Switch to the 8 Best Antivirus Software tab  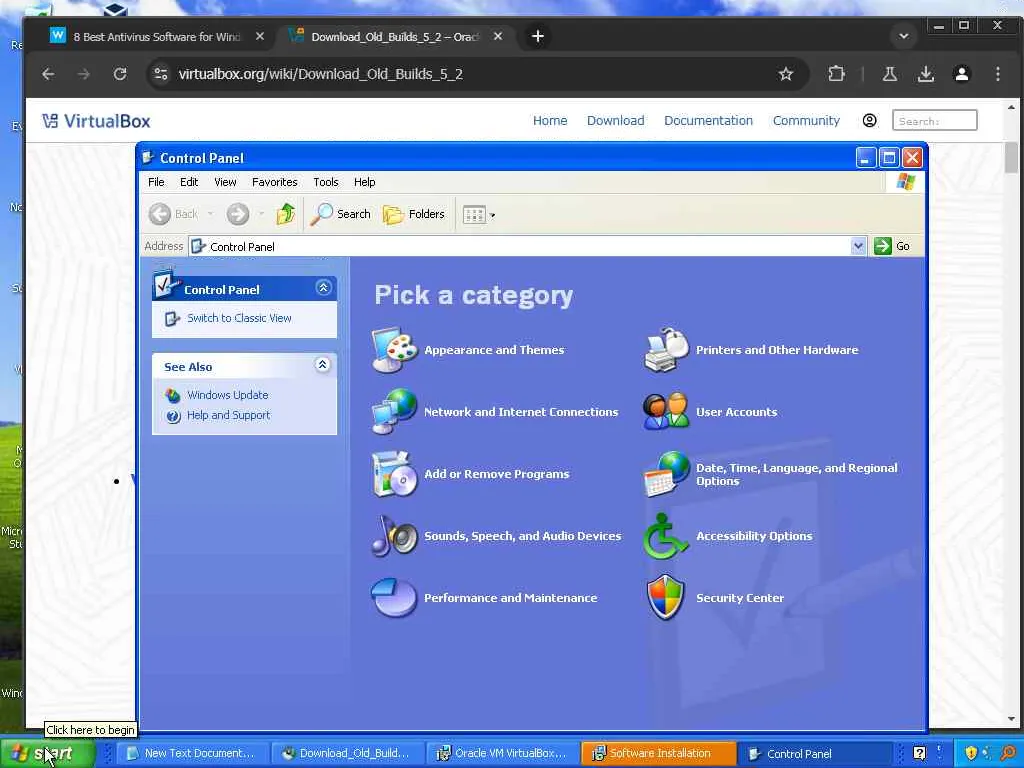coord(155,37)
